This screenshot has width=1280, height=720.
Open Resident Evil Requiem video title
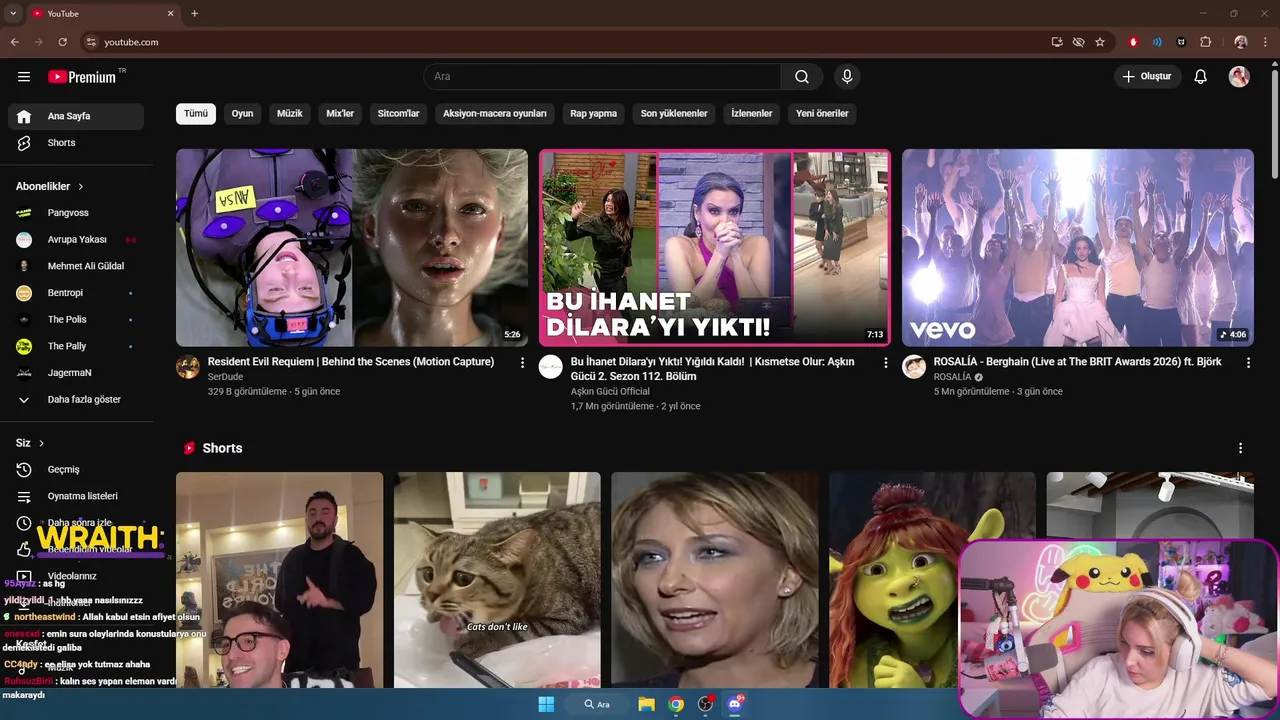(351, 362)
